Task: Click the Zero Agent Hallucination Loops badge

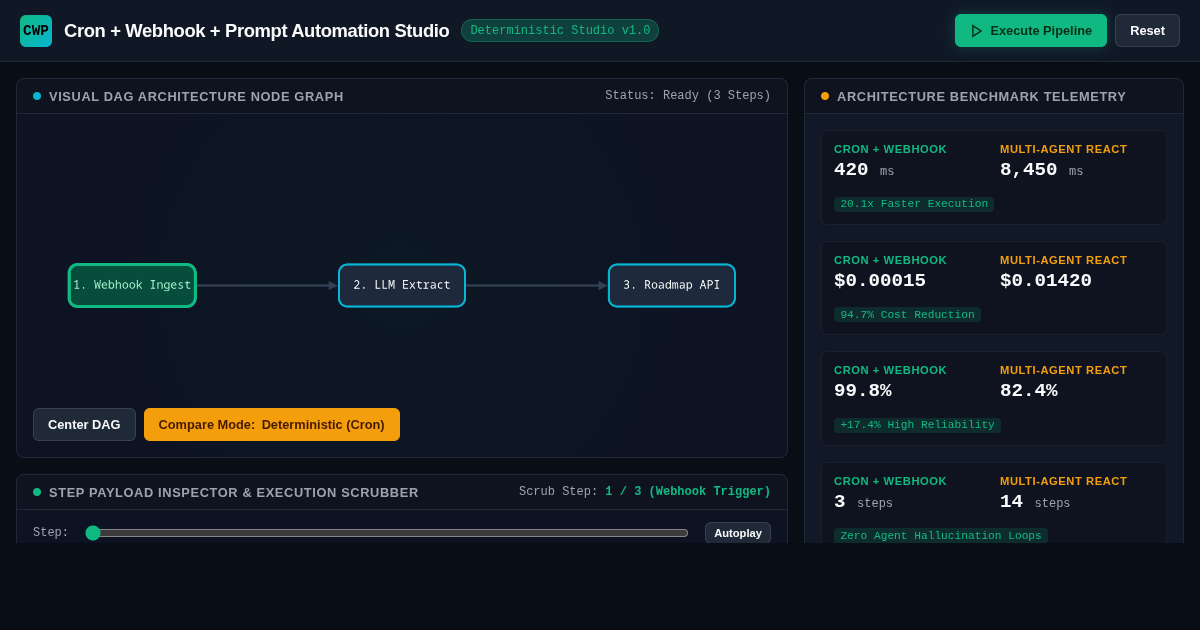Action: click(941, 536)
